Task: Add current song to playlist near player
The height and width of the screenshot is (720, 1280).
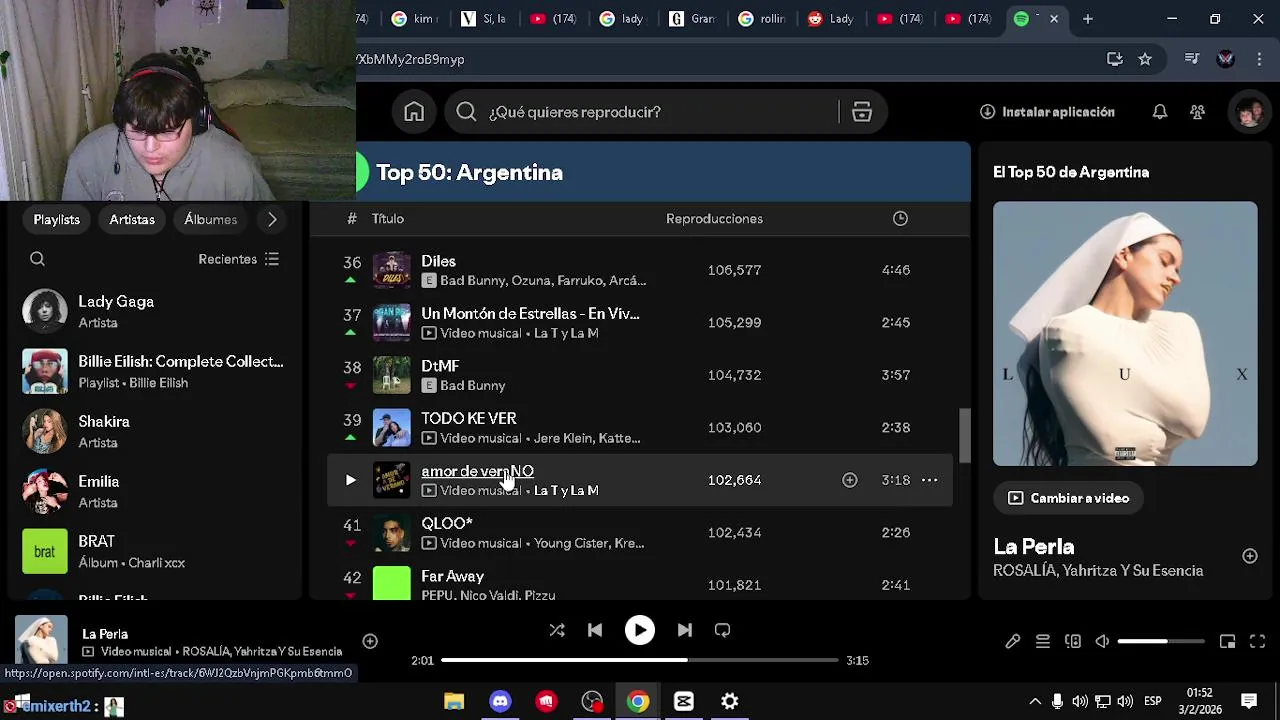Action: (x=370, y=641)
